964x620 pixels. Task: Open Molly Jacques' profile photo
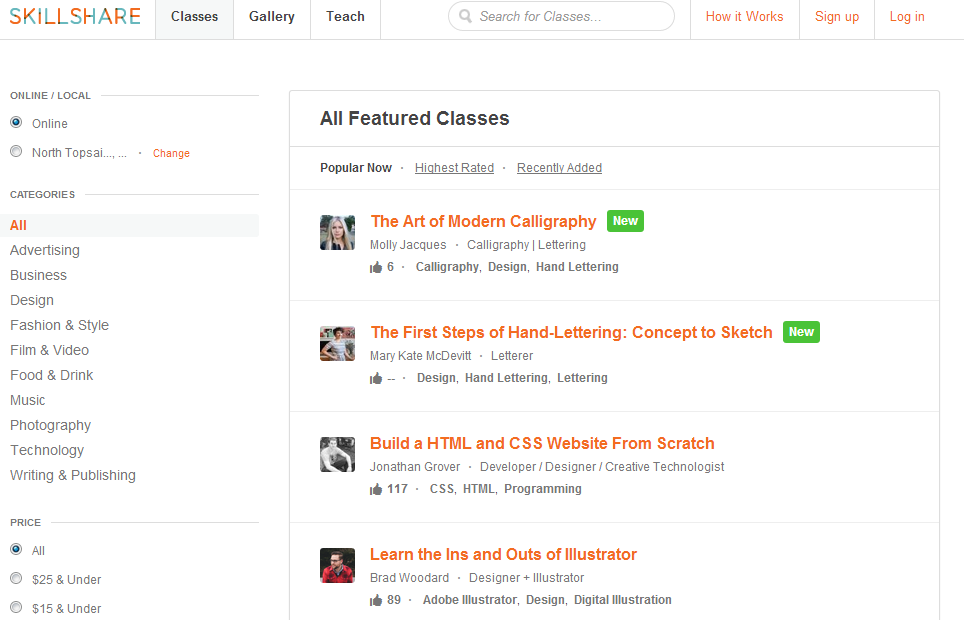[338, 232]
